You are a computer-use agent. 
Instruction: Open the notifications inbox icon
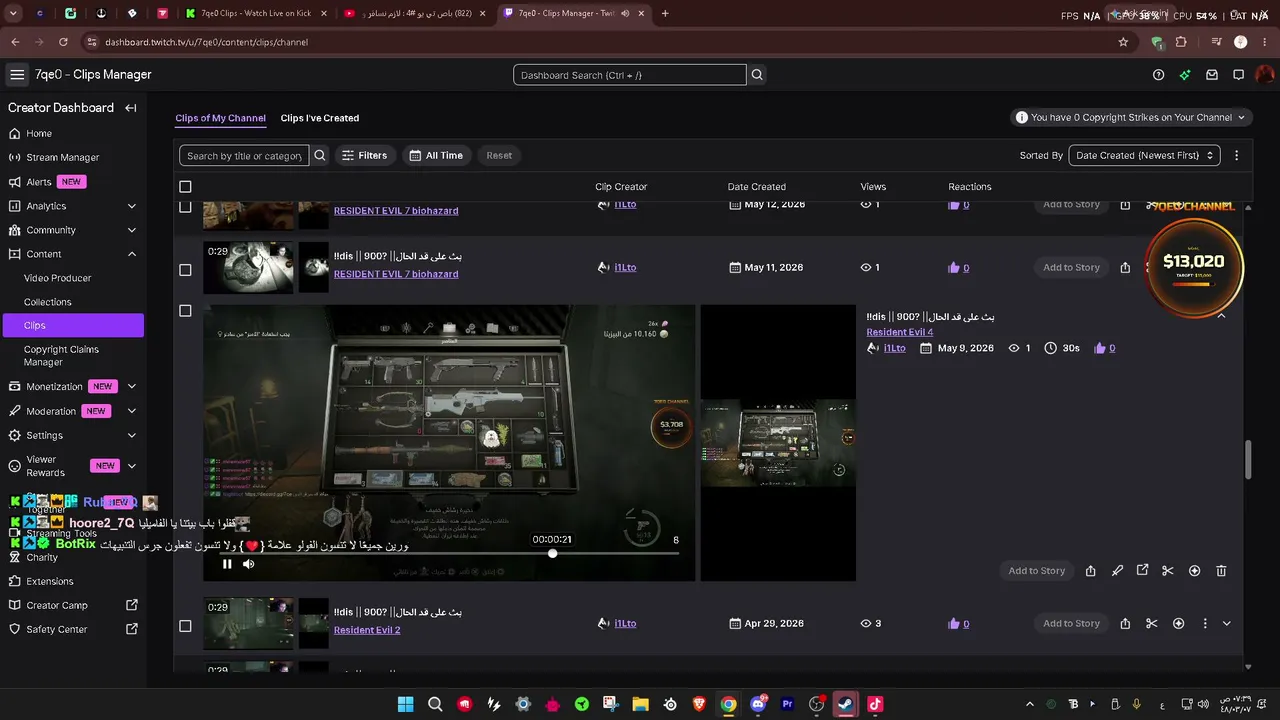[1212, 75]
